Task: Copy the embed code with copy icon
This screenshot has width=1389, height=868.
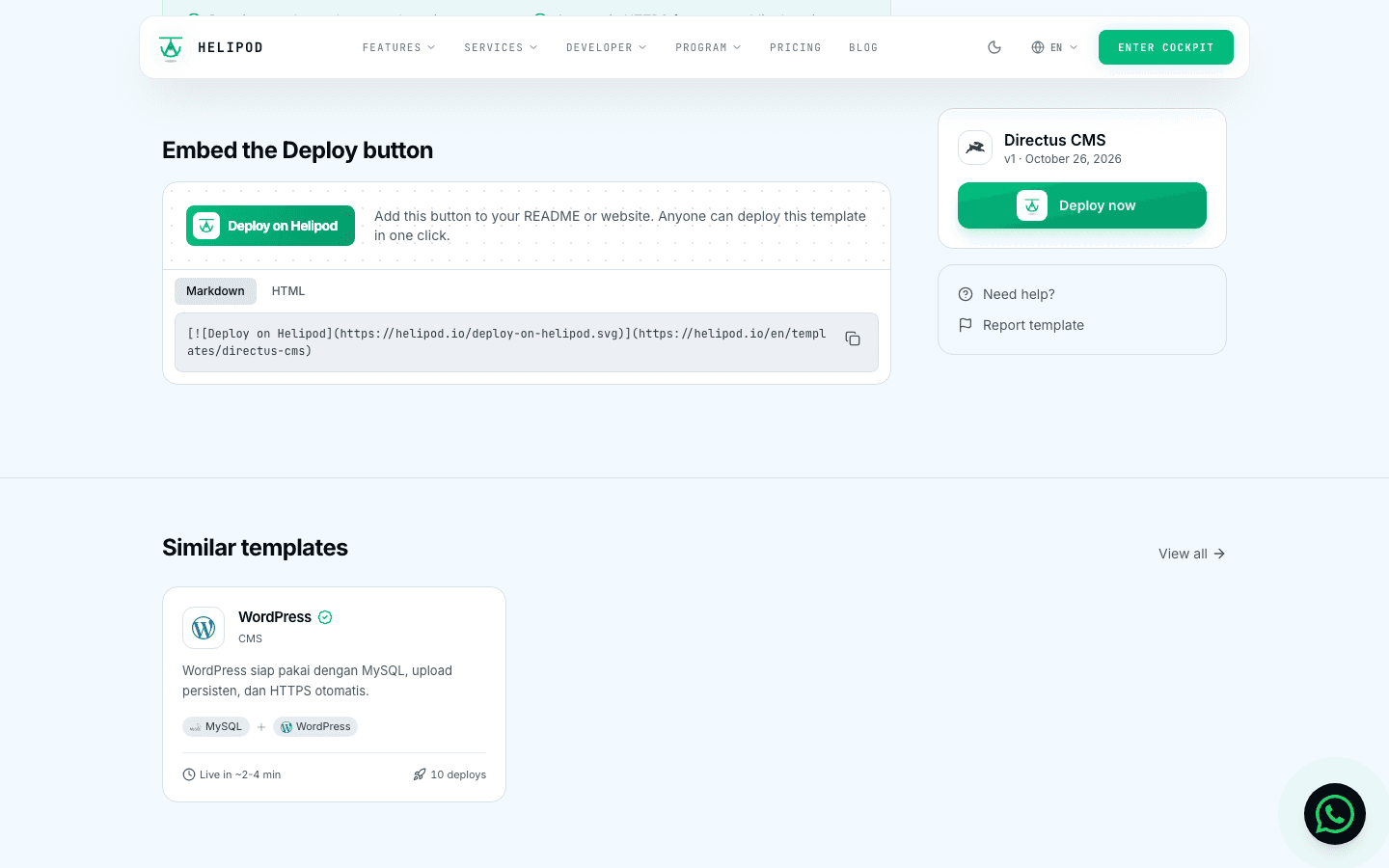Action: click(x=853, y=339)
